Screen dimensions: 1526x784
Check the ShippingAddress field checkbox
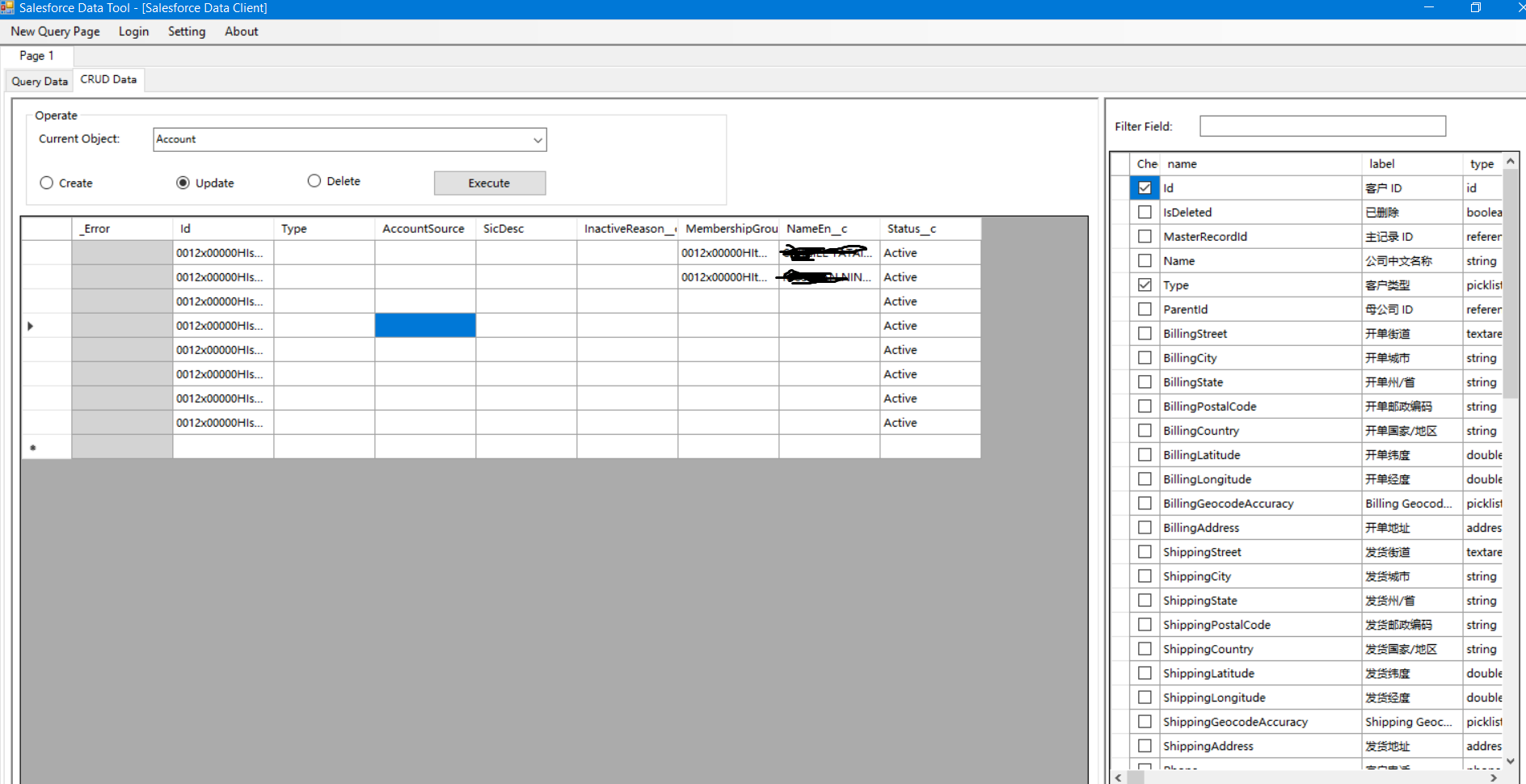(1144, 745)
